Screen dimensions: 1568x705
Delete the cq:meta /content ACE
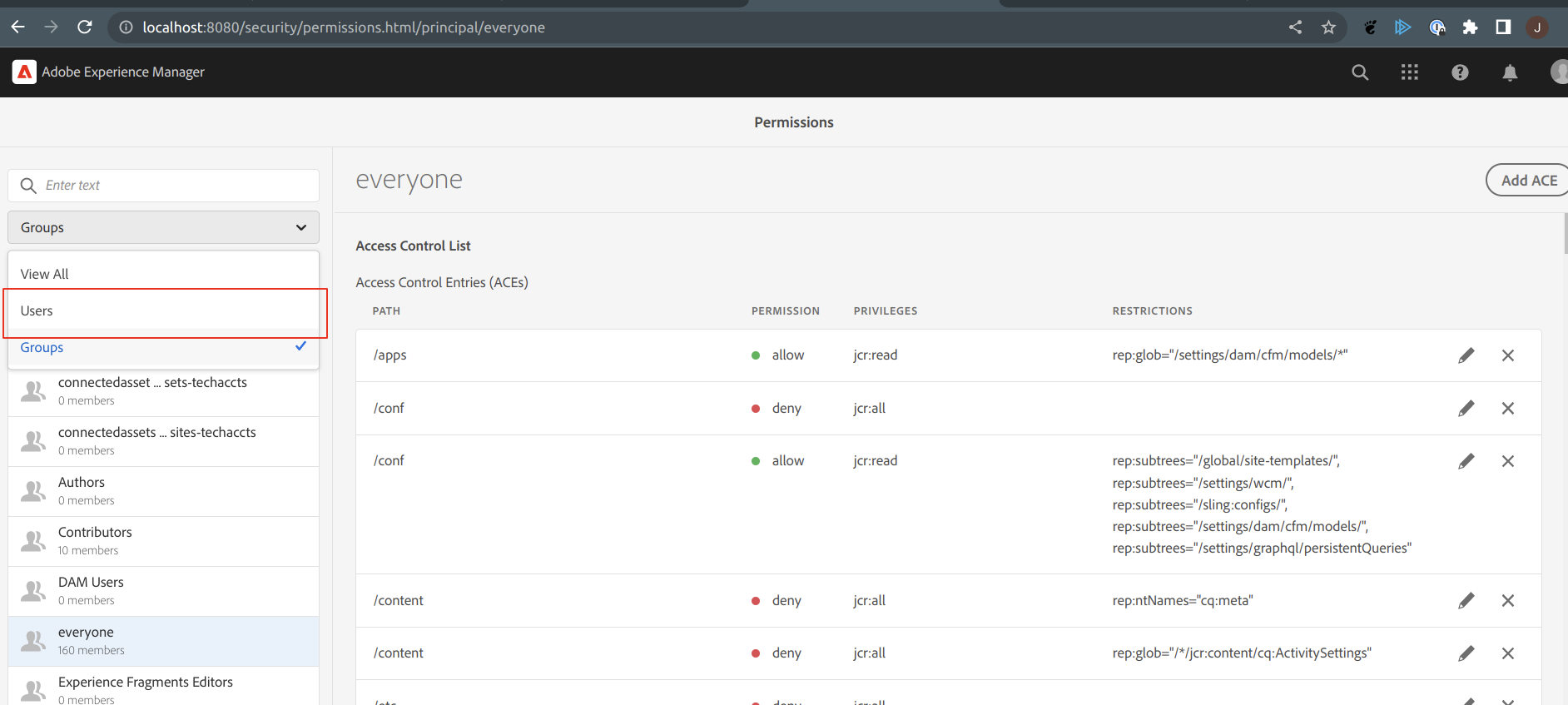pyautogui.click(x=1507, y=600)
